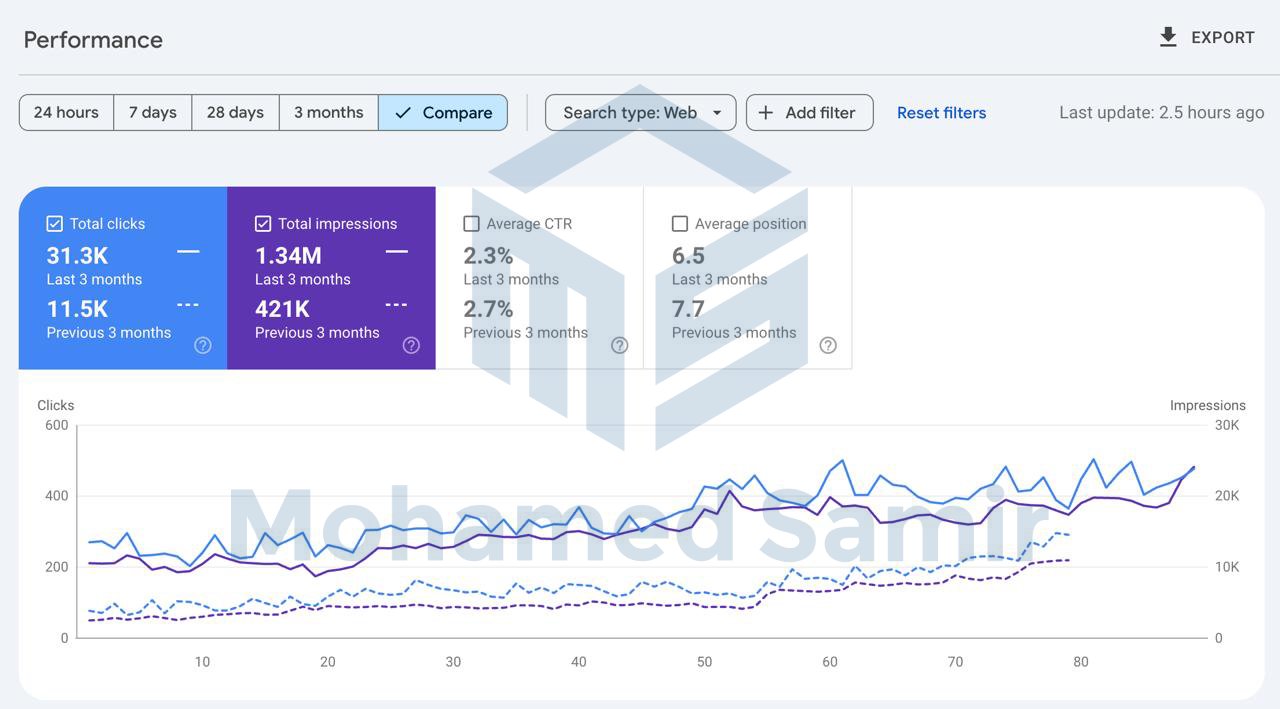1280x709 pixels.
Task: Choose the 3 months date range
Action: [x=328, y=113]
